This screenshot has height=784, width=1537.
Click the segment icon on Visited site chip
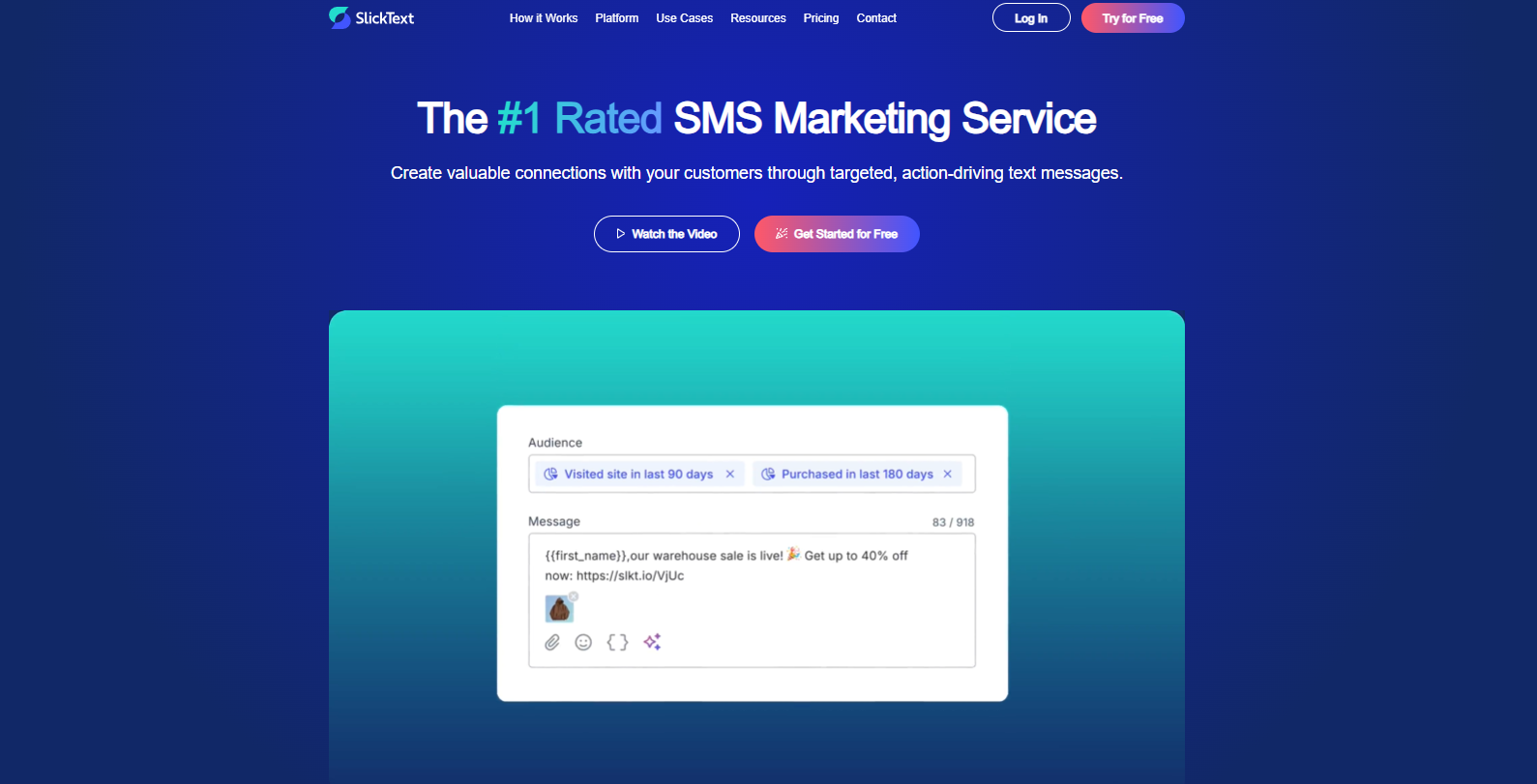point(550,474)
